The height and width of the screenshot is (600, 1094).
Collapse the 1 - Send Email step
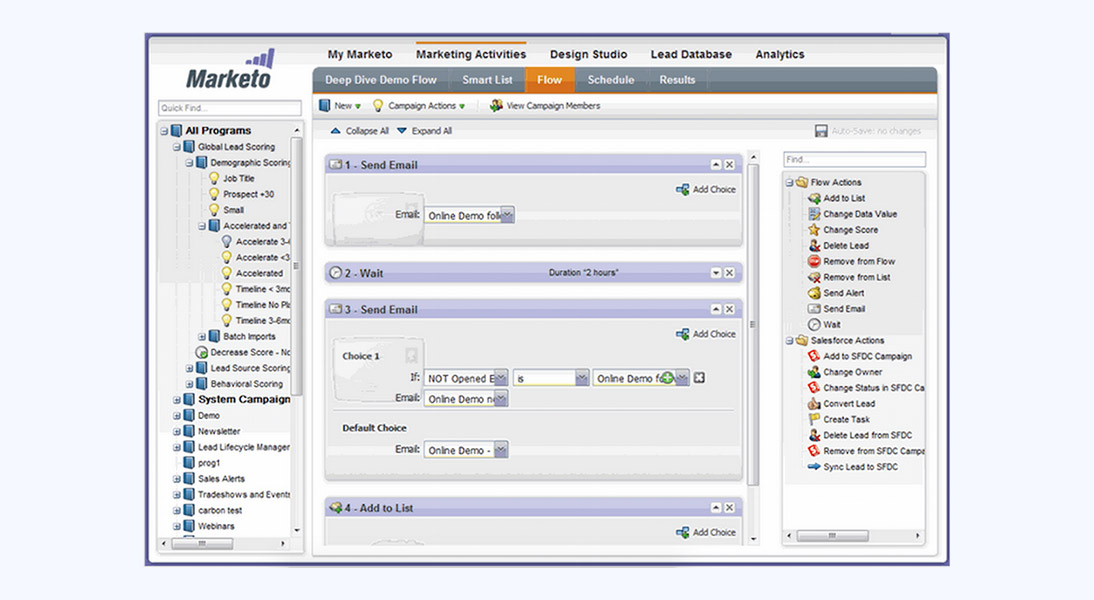pyautogui.click(x=716, y=165)
